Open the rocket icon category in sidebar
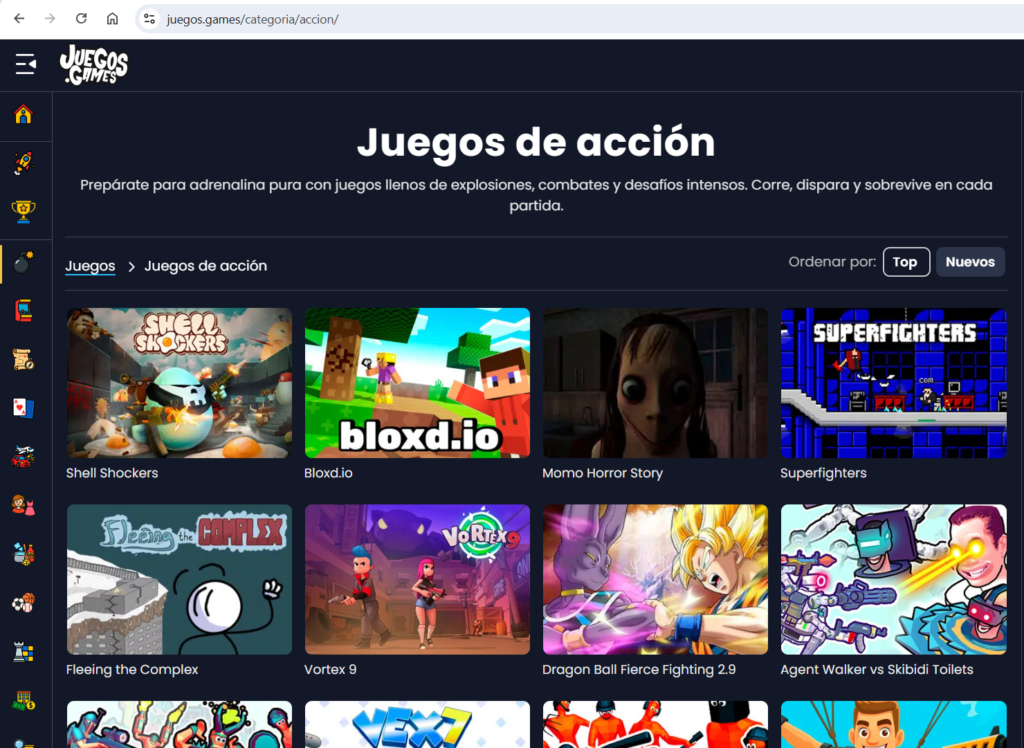1024x748 pixels. [23, 163]
